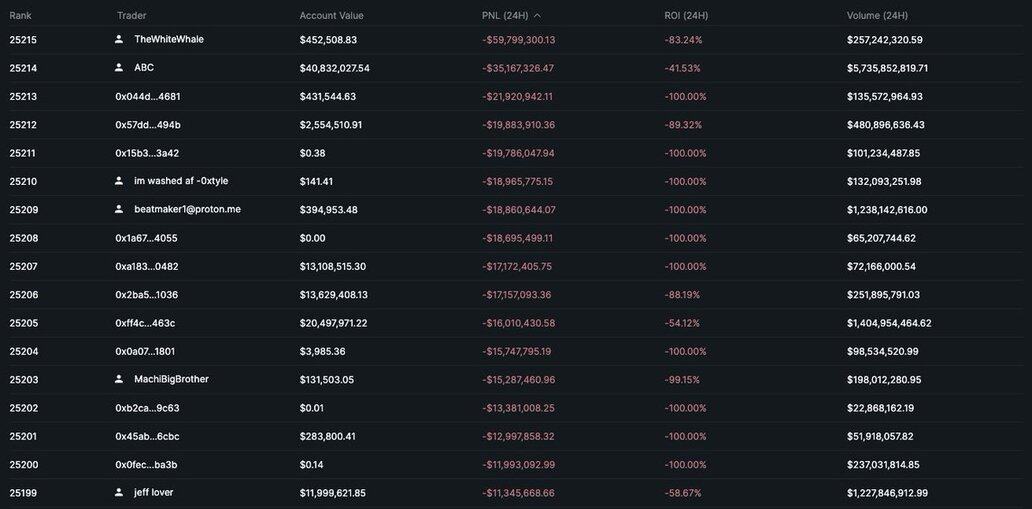Image resolution: width=1032 pixels, height=509 pixels.
Task: Click the Trader column header
Action: 131,16
